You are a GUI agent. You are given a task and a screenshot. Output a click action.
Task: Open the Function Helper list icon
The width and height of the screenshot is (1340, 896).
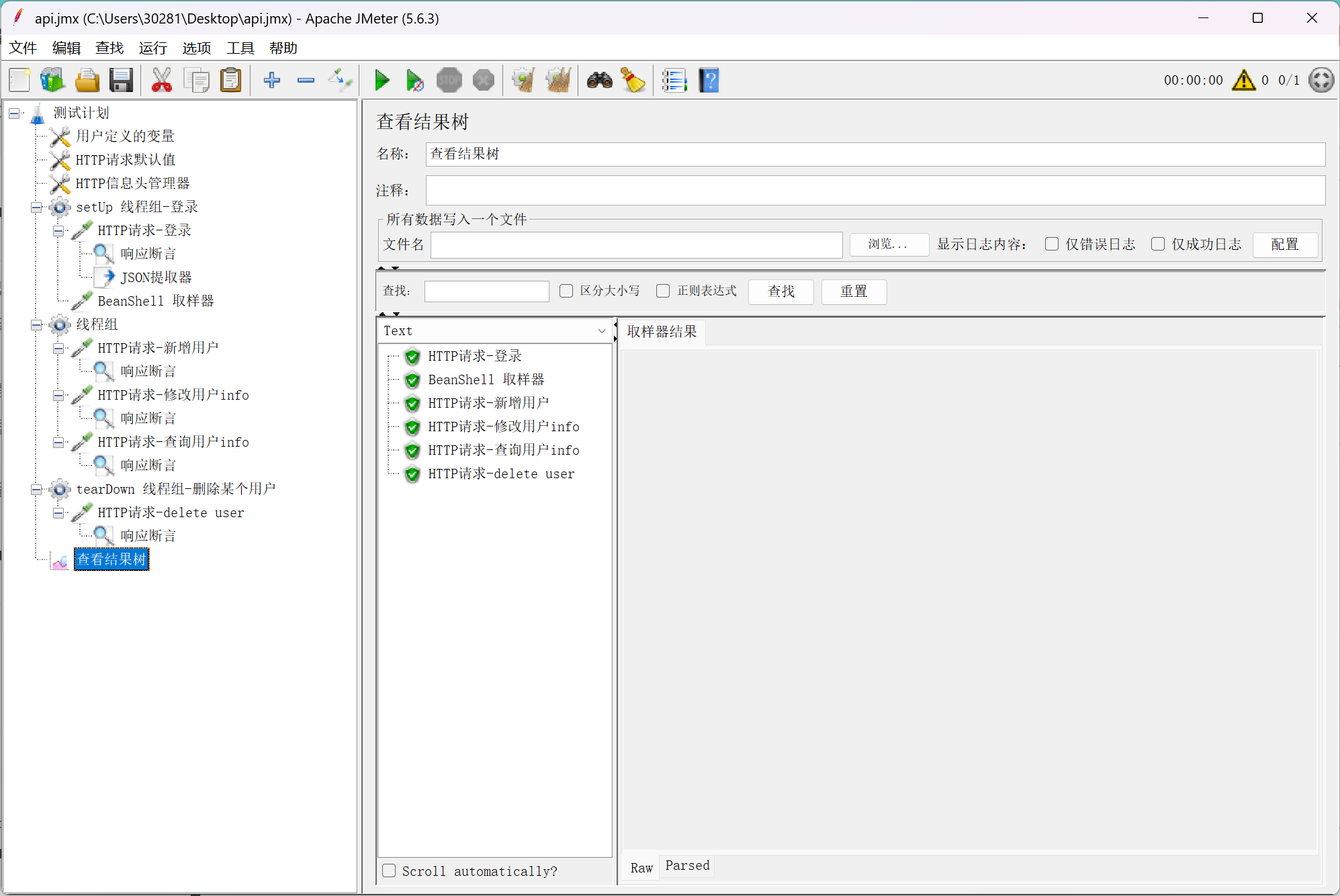point(674,81)
